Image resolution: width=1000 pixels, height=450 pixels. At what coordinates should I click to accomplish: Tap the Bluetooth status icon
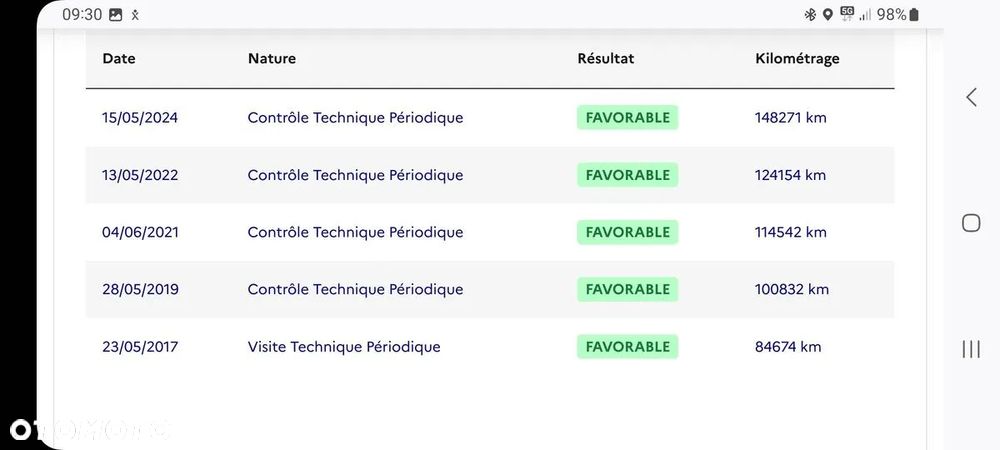810,14
